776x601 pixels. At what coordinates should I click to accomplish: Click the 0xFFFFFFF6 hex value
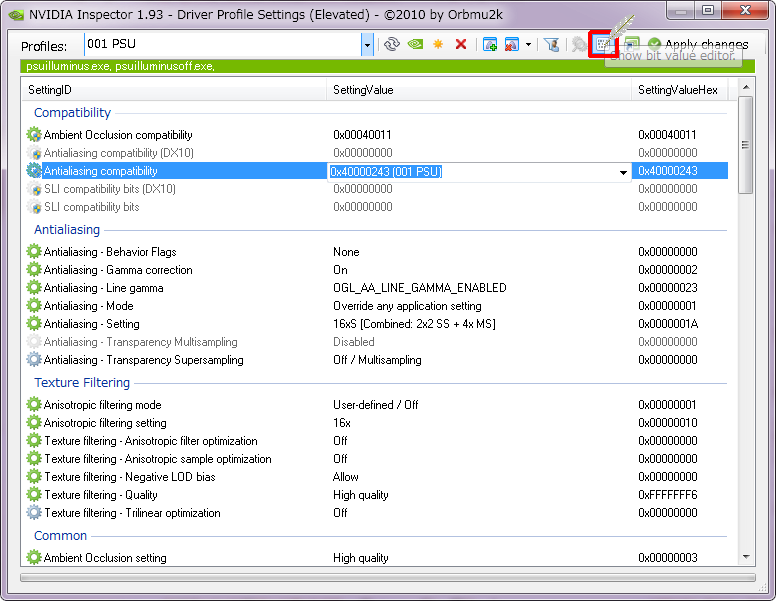668,495
